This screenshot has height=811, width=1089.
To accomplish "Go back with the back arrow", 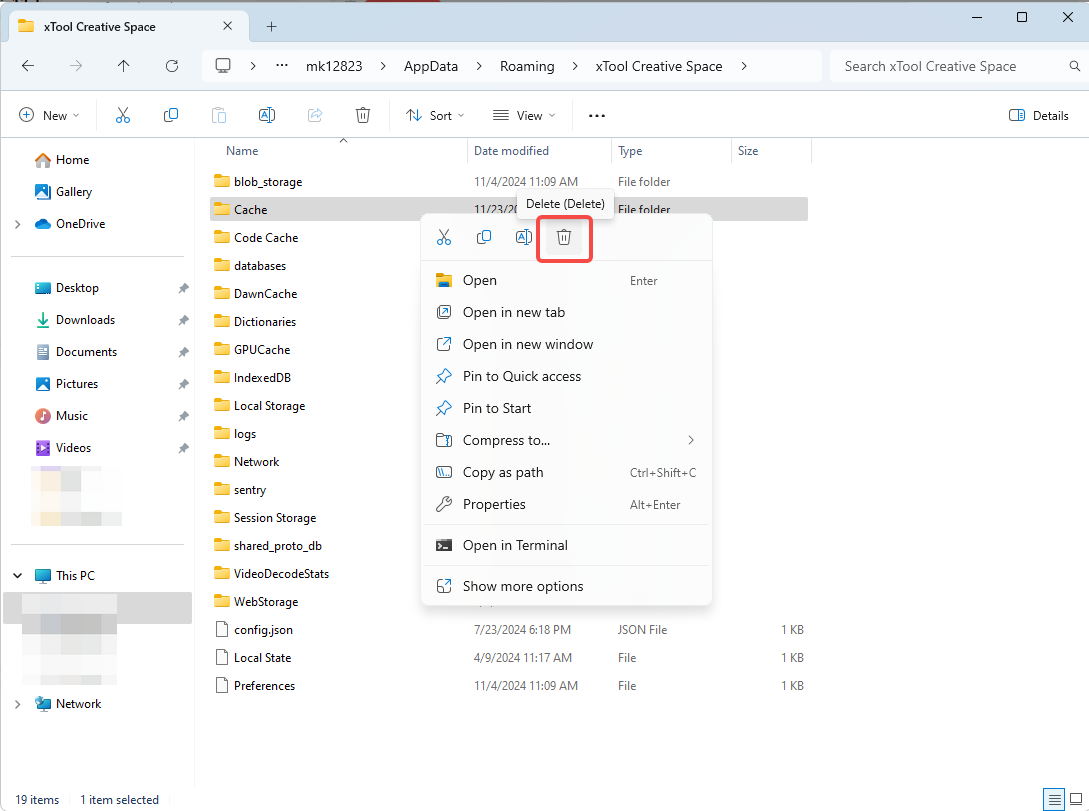I will point(28,66).
